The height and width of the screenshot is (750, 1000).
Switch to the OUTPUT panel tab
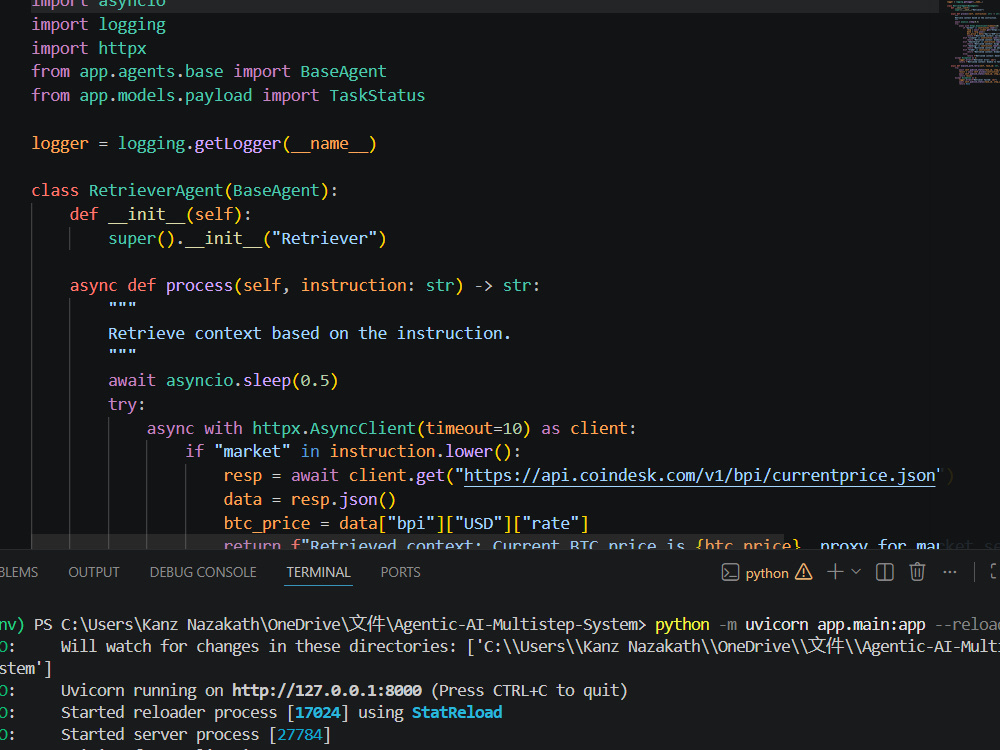pos(94,572)
